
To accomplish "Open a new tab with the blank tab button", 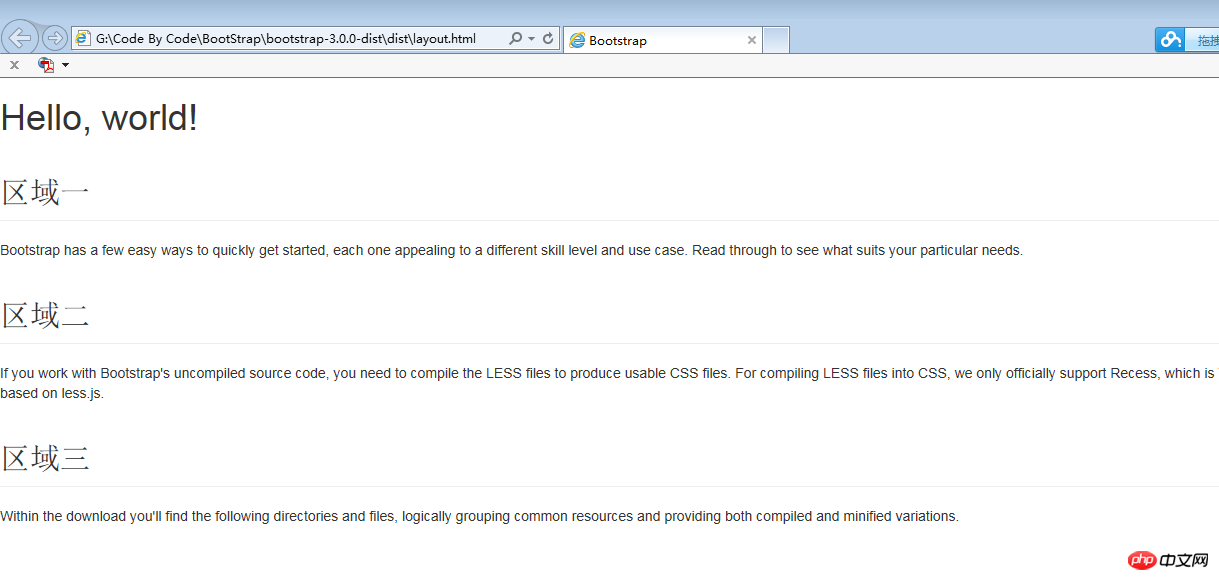I will pyautogui.click(x=776, y=40).
